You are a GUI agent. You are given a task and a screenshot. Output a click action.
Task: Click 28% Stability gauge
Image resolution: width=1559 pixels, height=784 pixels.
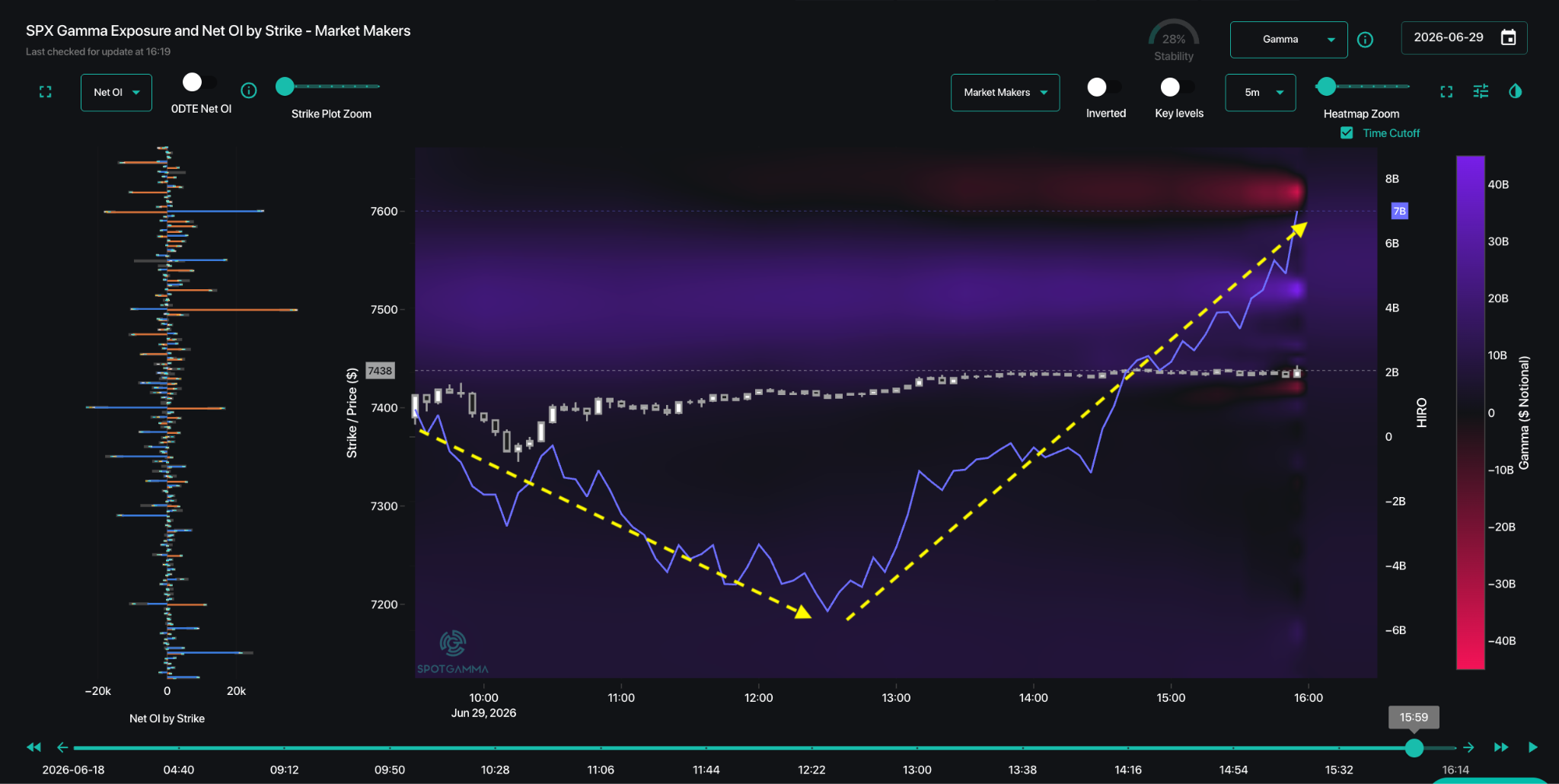coord(1174,40)
